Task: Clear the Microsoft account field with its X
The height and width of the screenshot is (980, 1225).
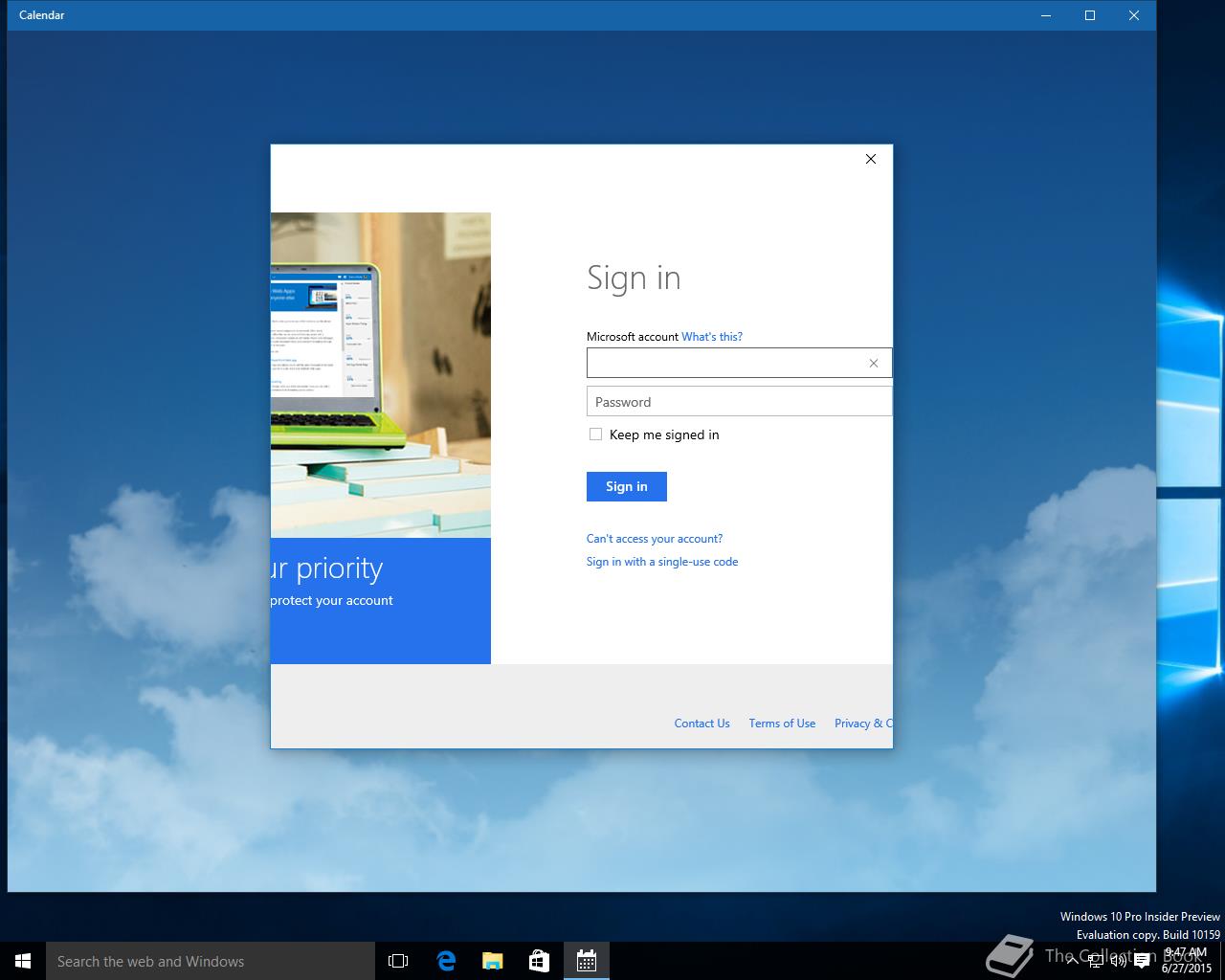Action: coord(874,363)
